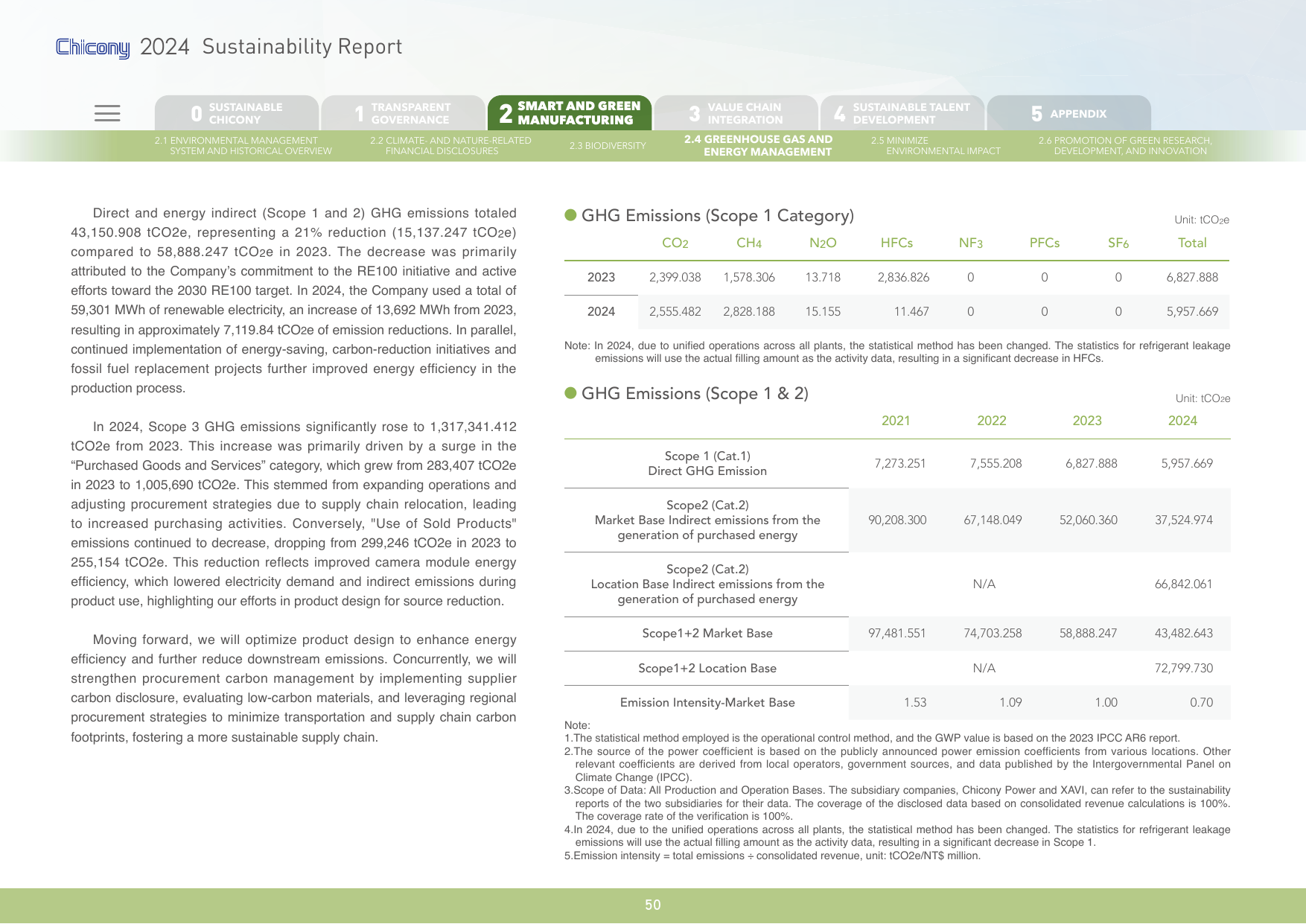1306x924 pixels.
Task: Click the 1.53 emission intensity value
Action: (x=915, y=703)
